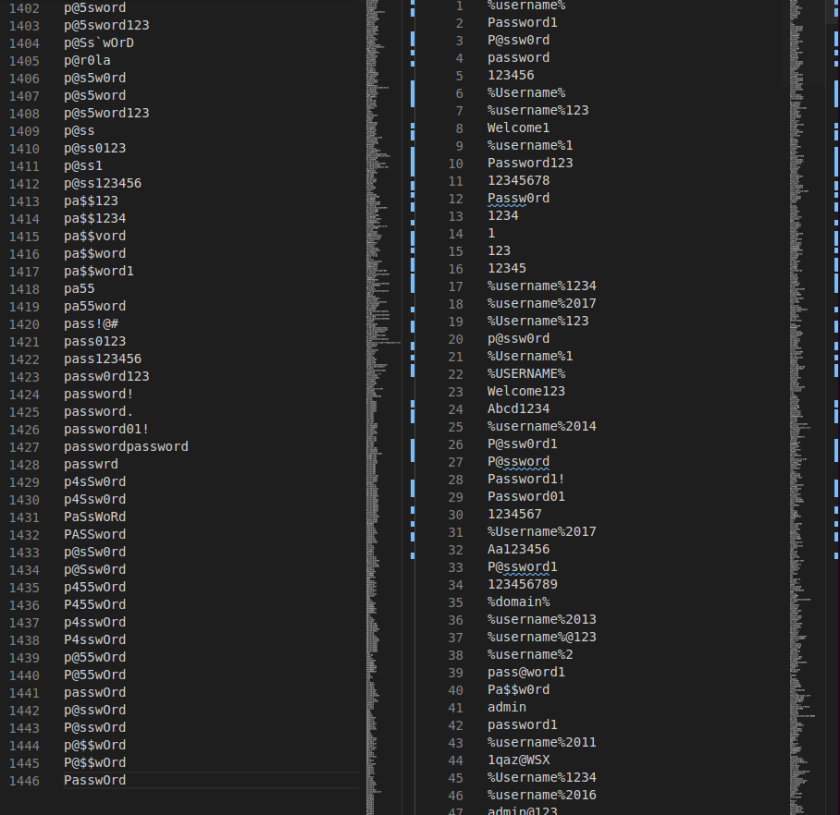840x815 pixels.
Task: Click 'Abcd1234' on right pane line 24
Action: tap(519, 409)
